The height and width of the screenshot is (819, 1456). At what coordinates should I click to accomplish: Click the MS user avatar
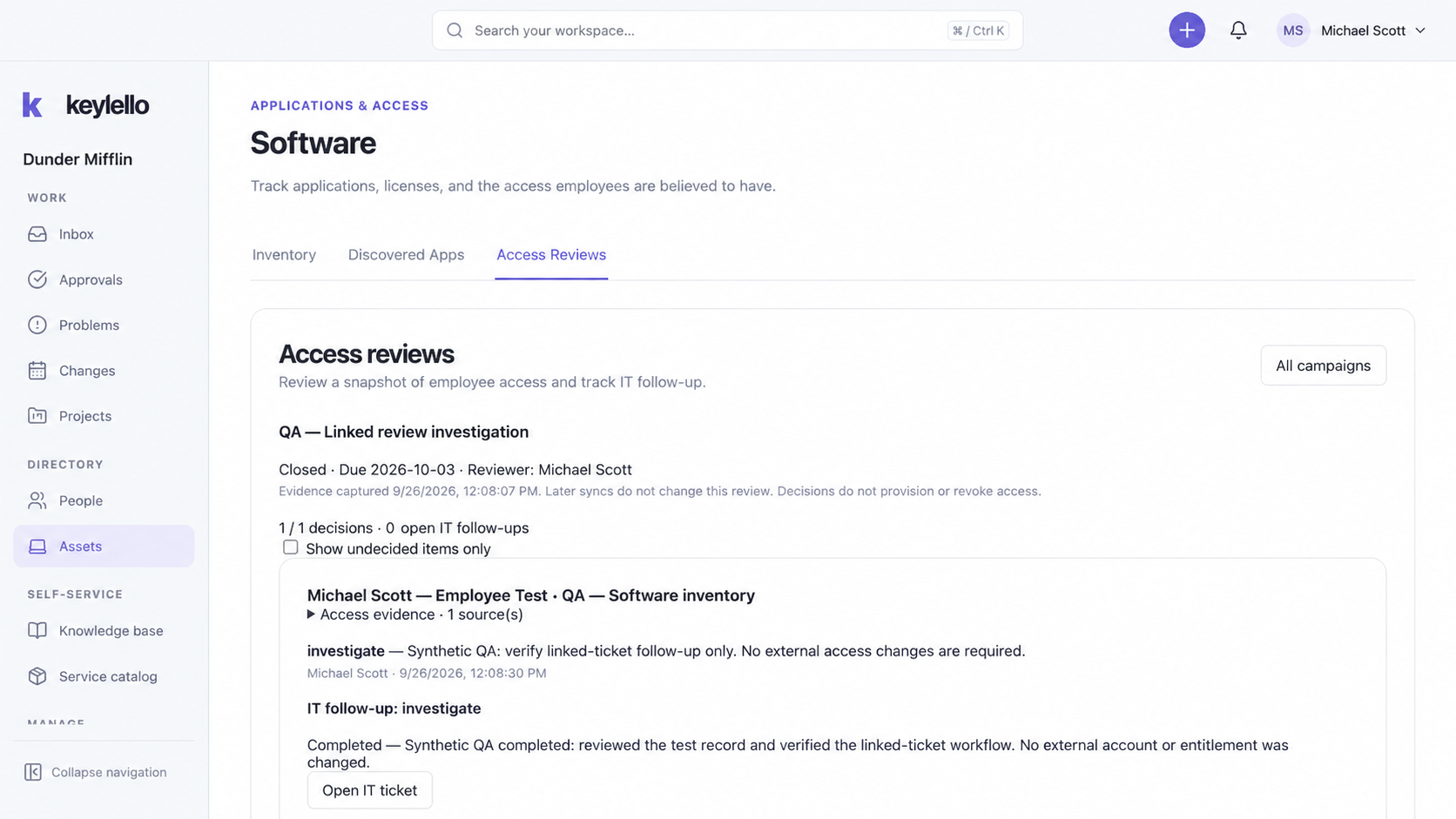pos(1292,30)
